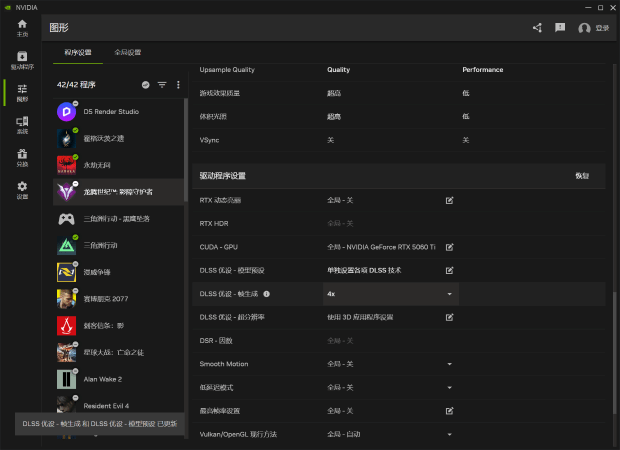Edit the 最高帧率设置 setting
This screenshot has height=450, width=620.
pyautogui.click(x=450, y=411)
